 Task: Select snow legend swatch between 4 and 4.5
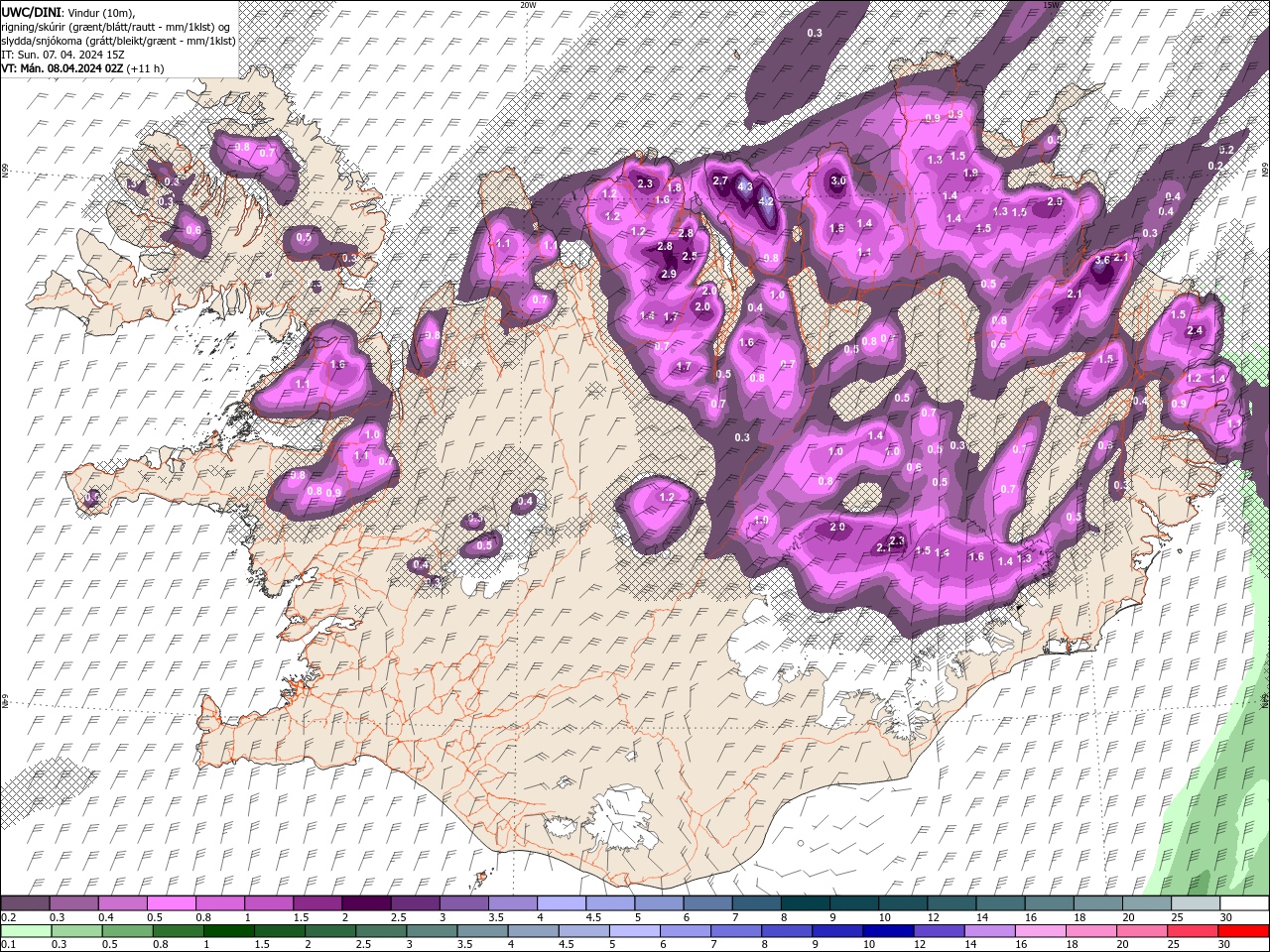pyautogui.click(x=562, y=903)
